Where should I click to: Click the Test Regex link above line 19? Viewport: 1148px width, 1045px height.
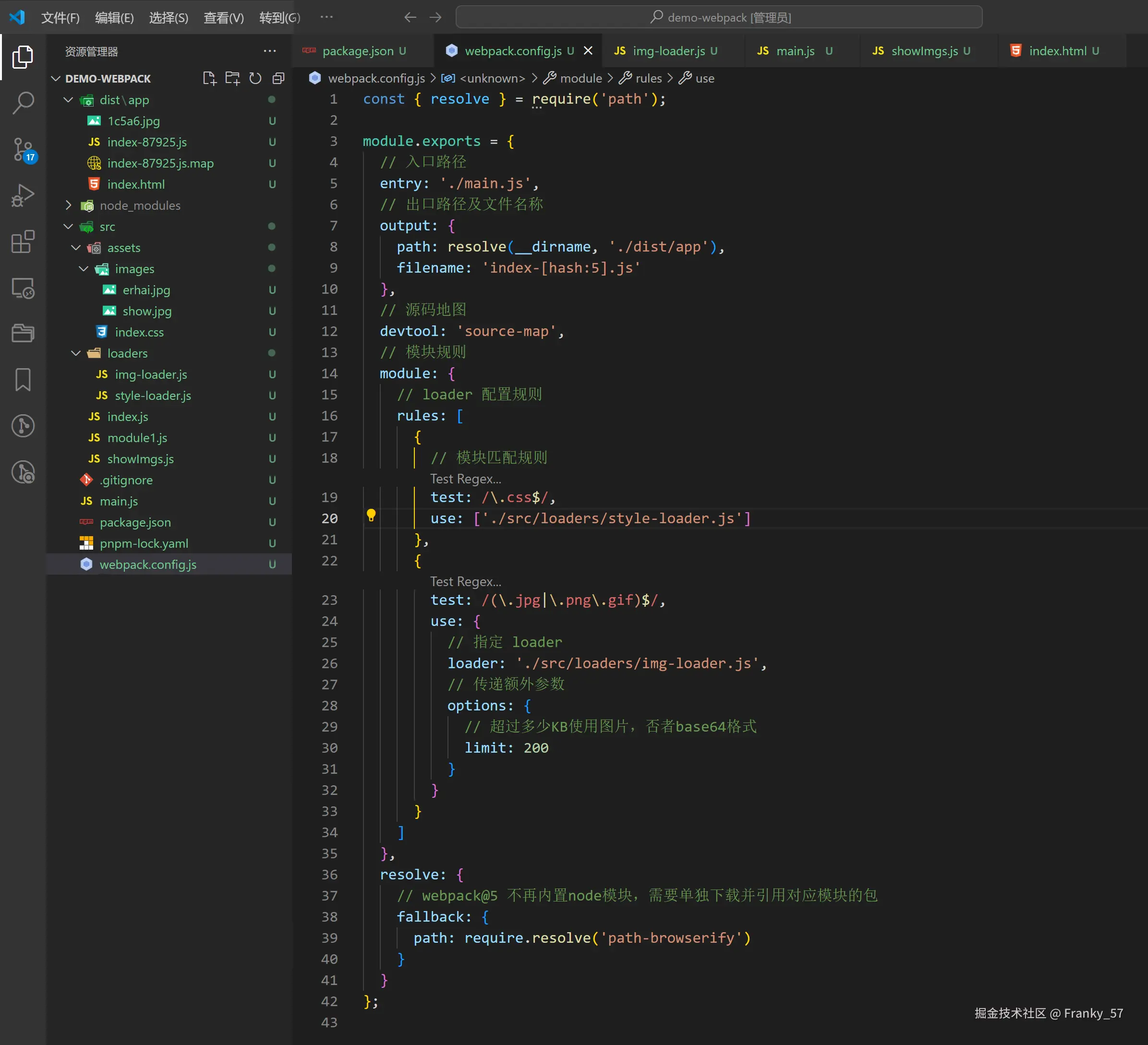pos(465,479)
